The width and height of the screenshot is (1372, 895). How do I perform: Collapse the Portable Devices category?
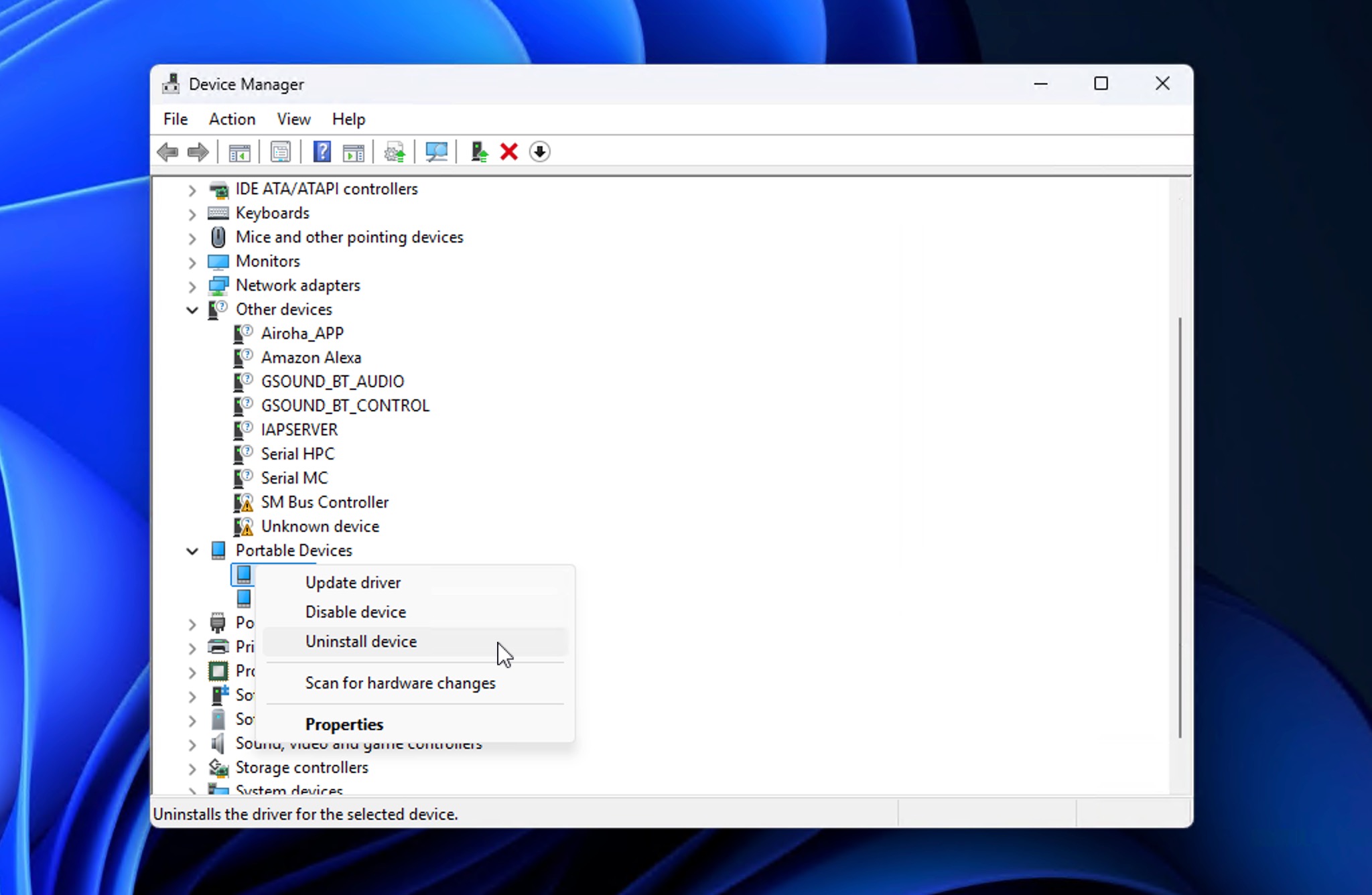click(192, 551)
